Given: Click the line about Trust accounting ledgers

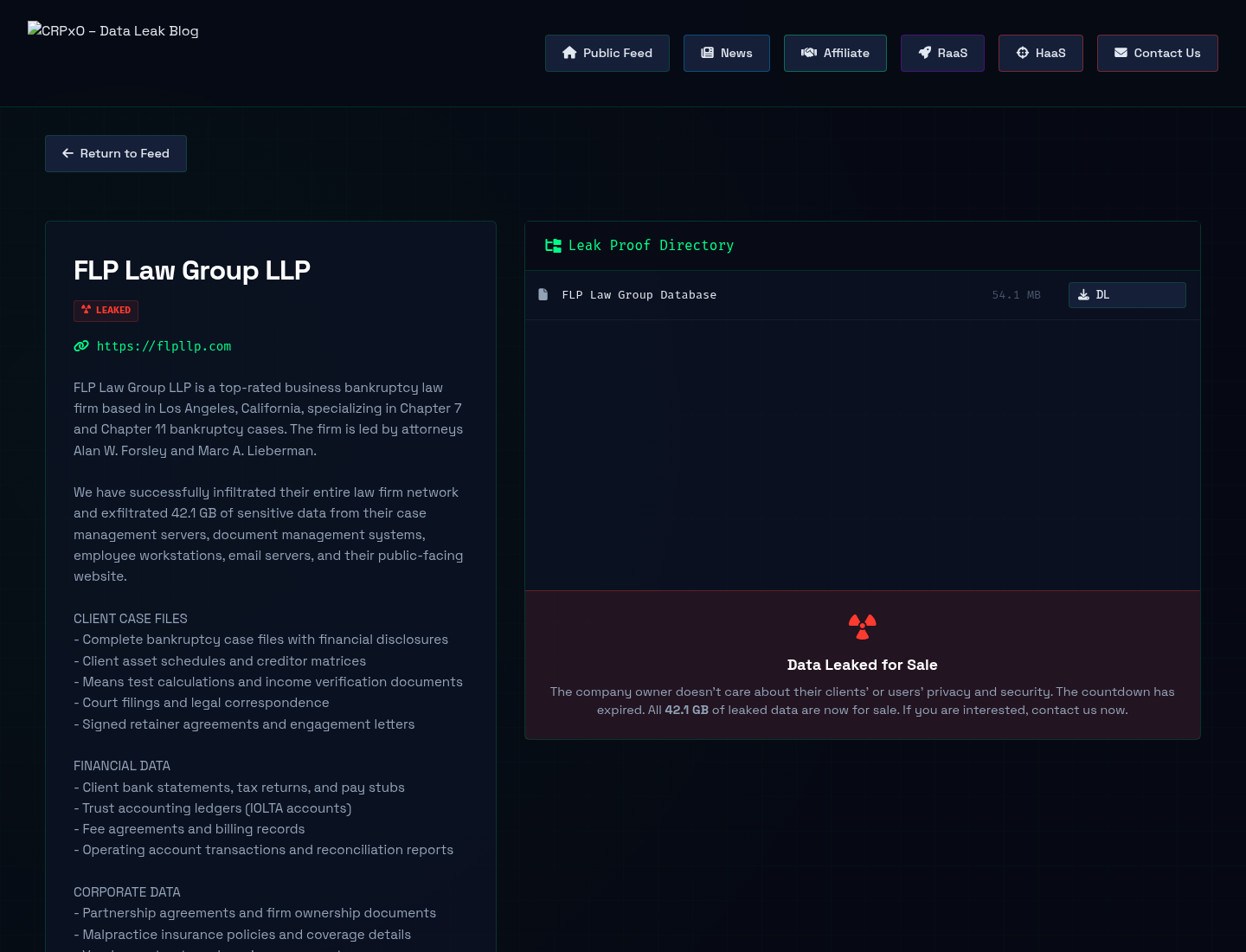Looking at the screenshot, I should click(213, 808).
